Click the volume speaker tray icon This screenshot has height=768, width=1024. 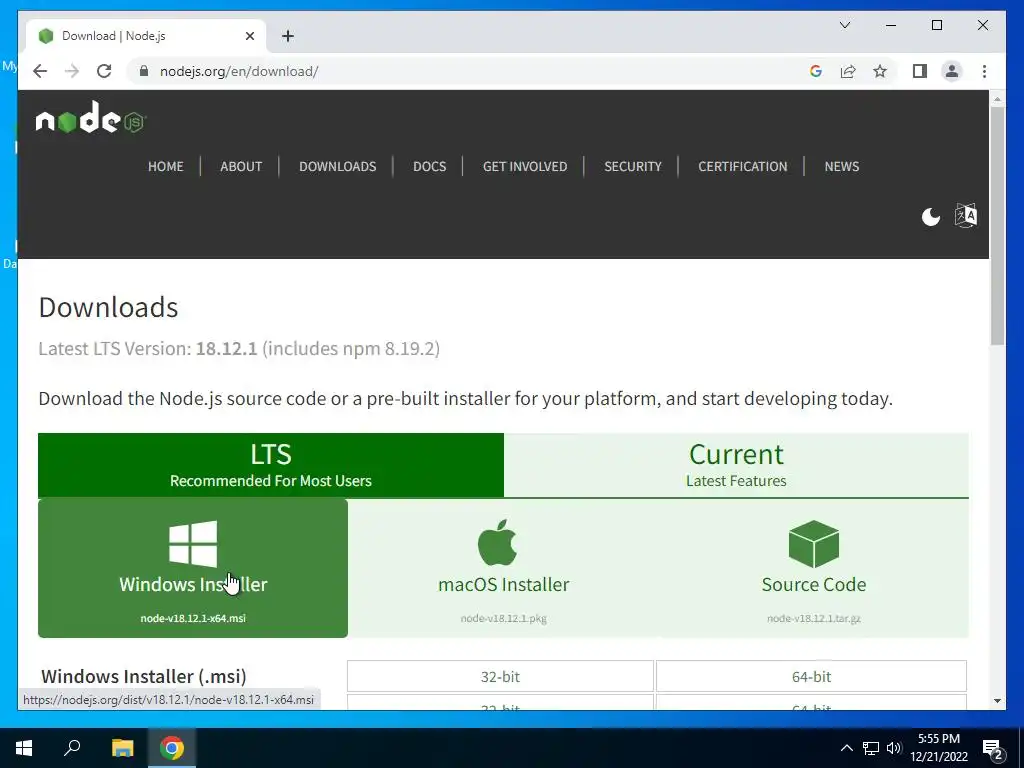(x=894, y=748)
